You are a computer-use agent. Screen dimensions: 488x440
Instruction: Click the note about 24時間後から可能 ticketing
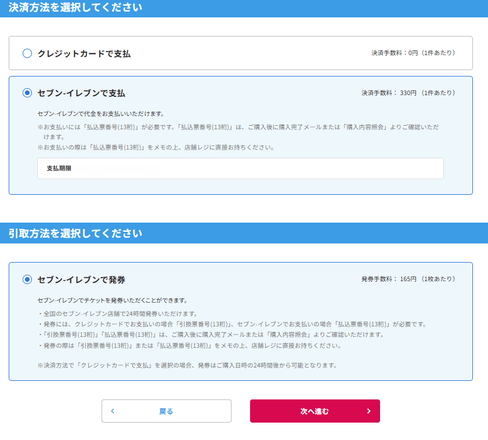coord(187,365)
